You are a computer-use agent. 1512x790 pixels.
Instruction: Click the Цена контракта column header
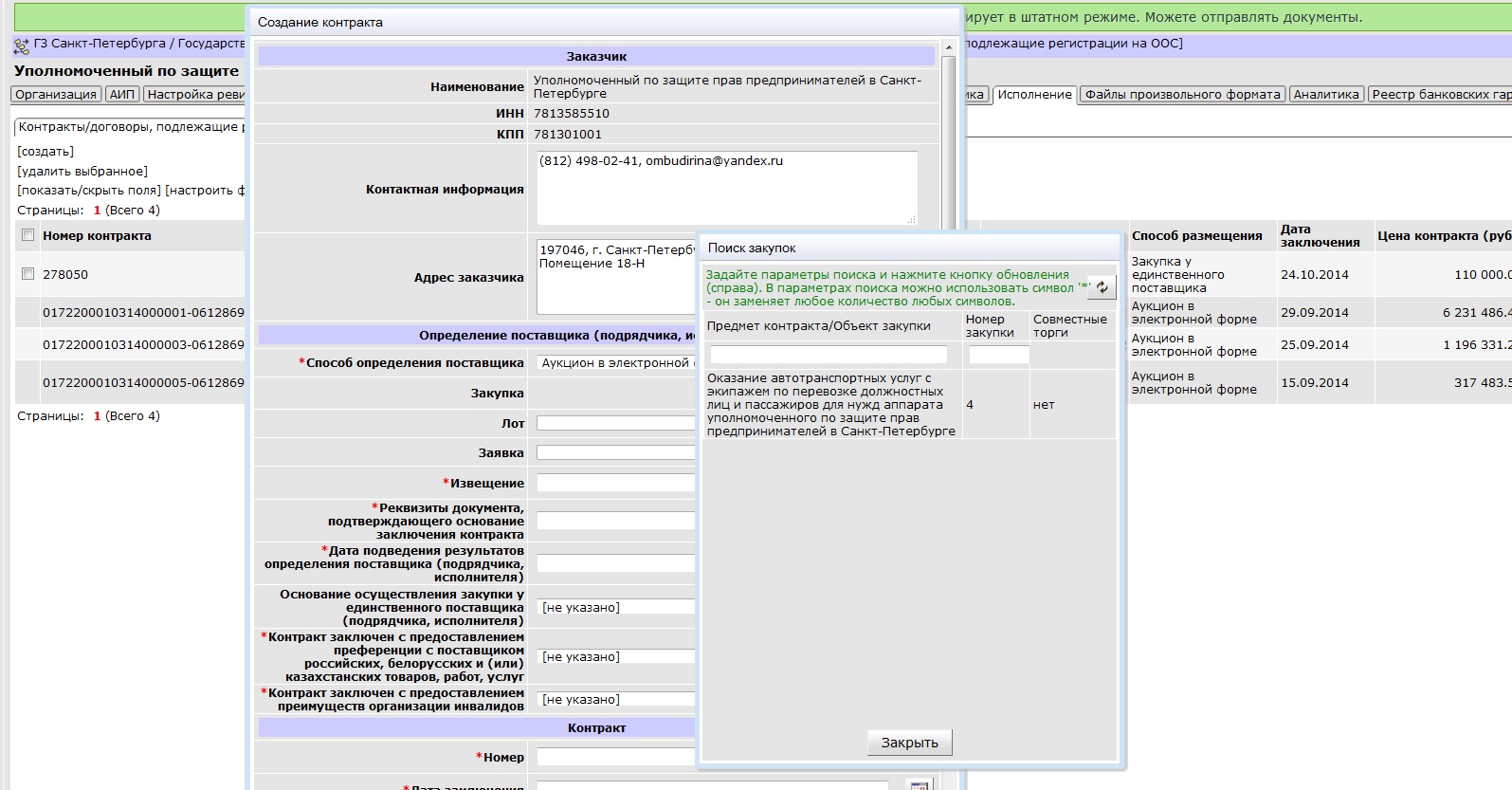(x=1444, y=236)
